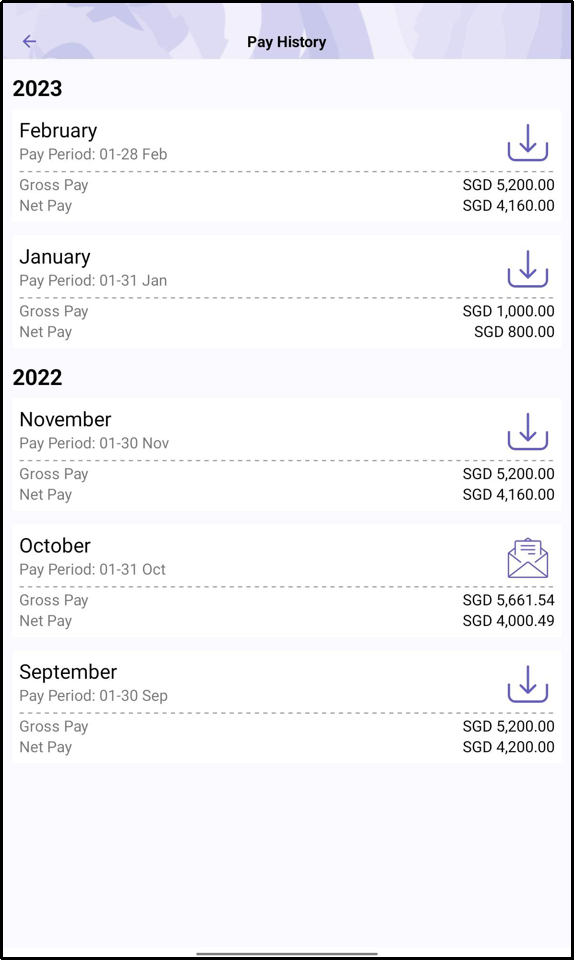575x960 pixels.
Task: Tap January gross pay SGD 1,000.00
Action: tap(508, 311)
